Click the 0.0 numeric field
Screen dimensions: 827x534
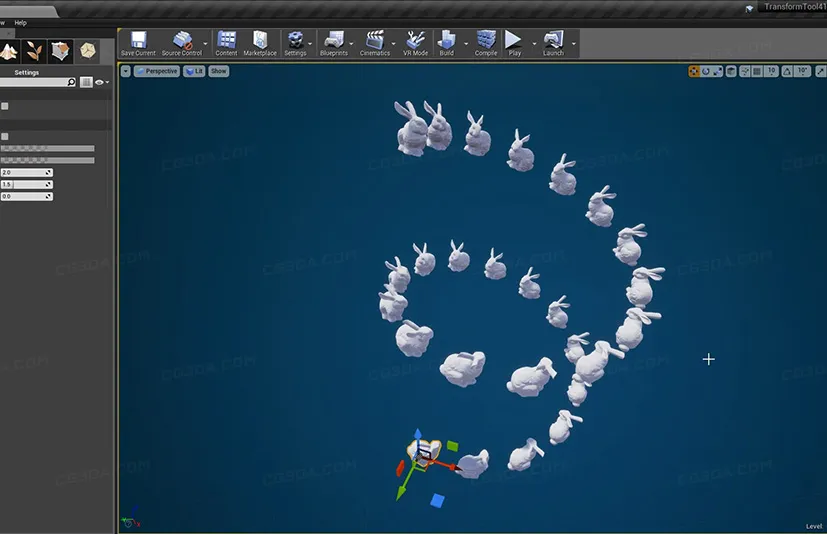click(26, 196)
